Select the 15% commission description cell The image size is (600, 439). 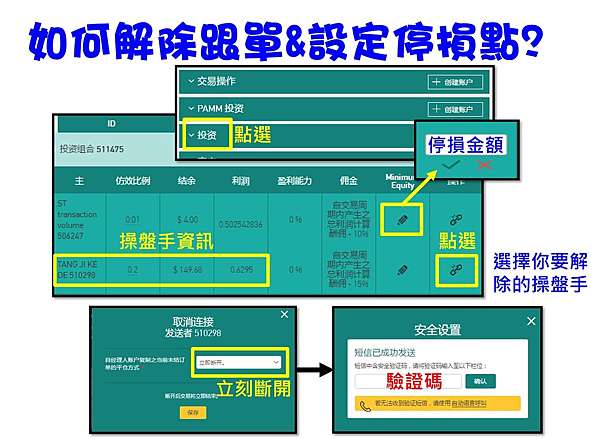[349, 269]
